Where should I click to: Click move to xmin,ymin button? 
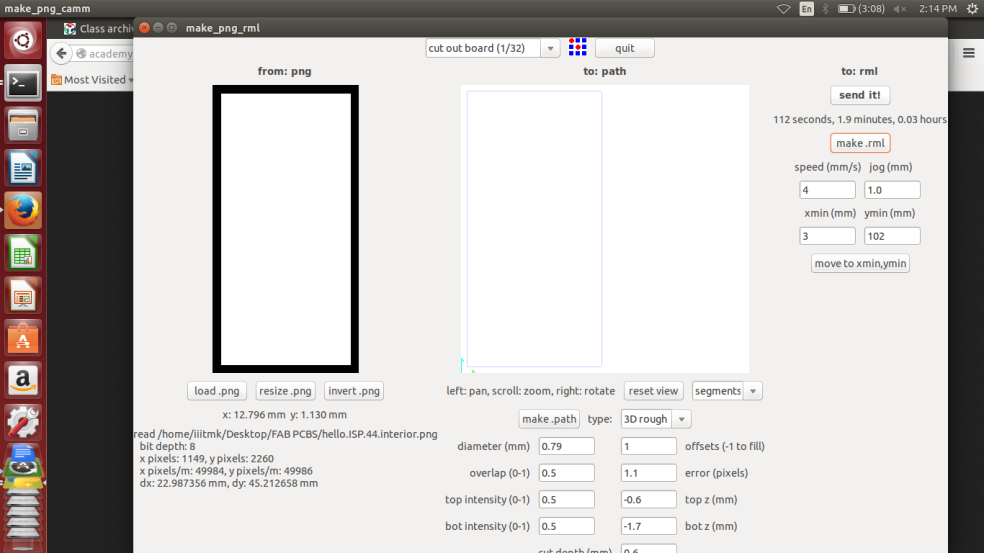coord(860,263)
